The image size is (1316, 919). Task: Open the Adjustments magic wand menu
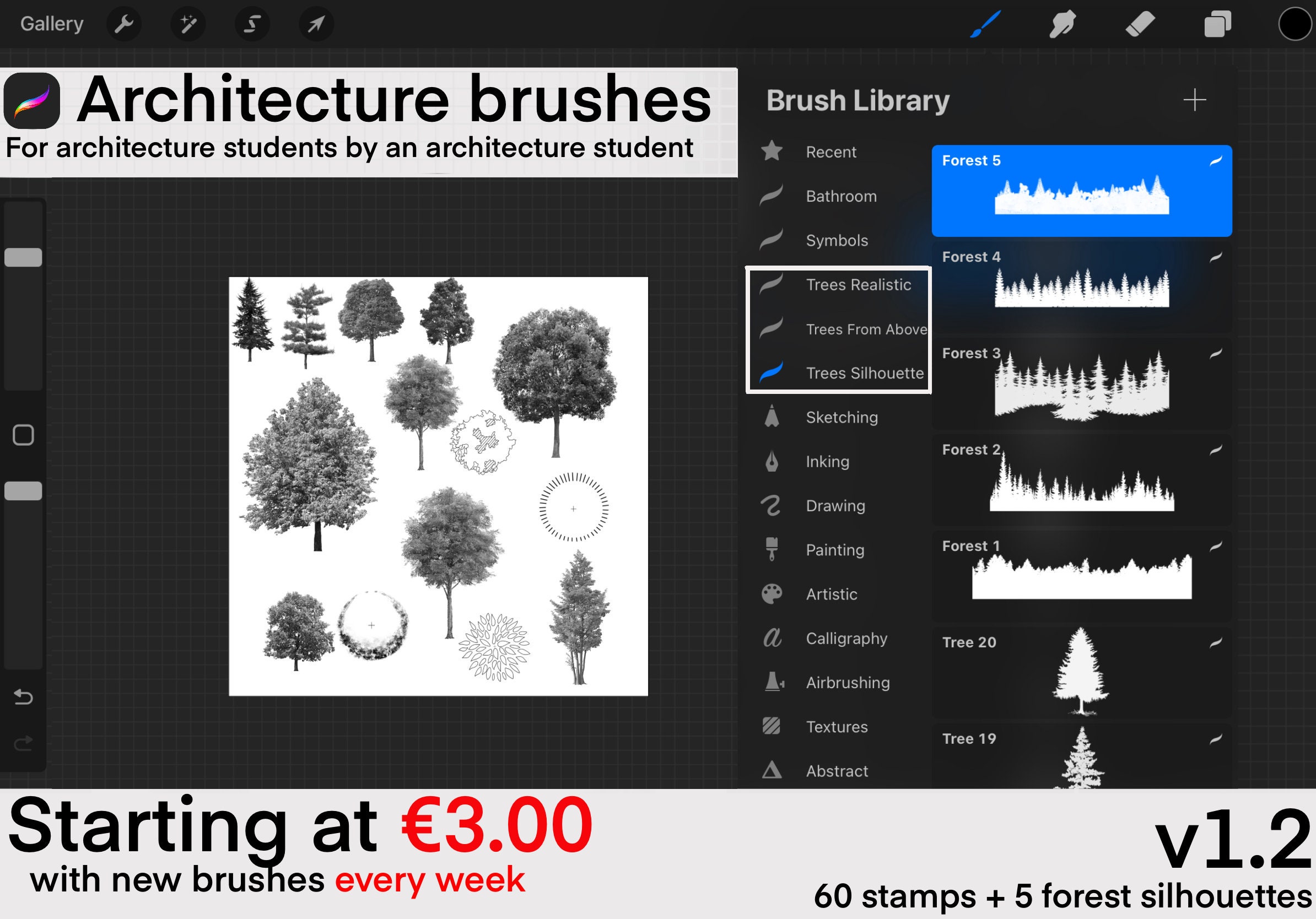pos(188,24)
